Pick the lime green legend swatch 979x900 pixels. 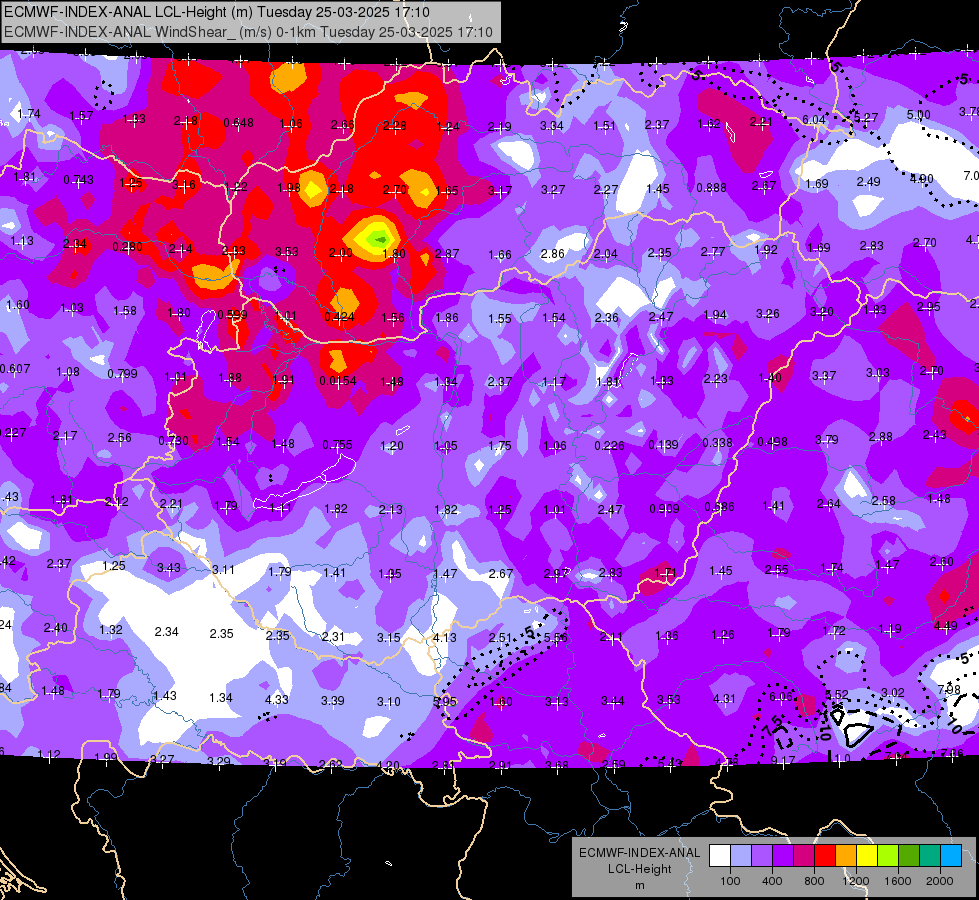pyautogui.click(x=888, y=856)
